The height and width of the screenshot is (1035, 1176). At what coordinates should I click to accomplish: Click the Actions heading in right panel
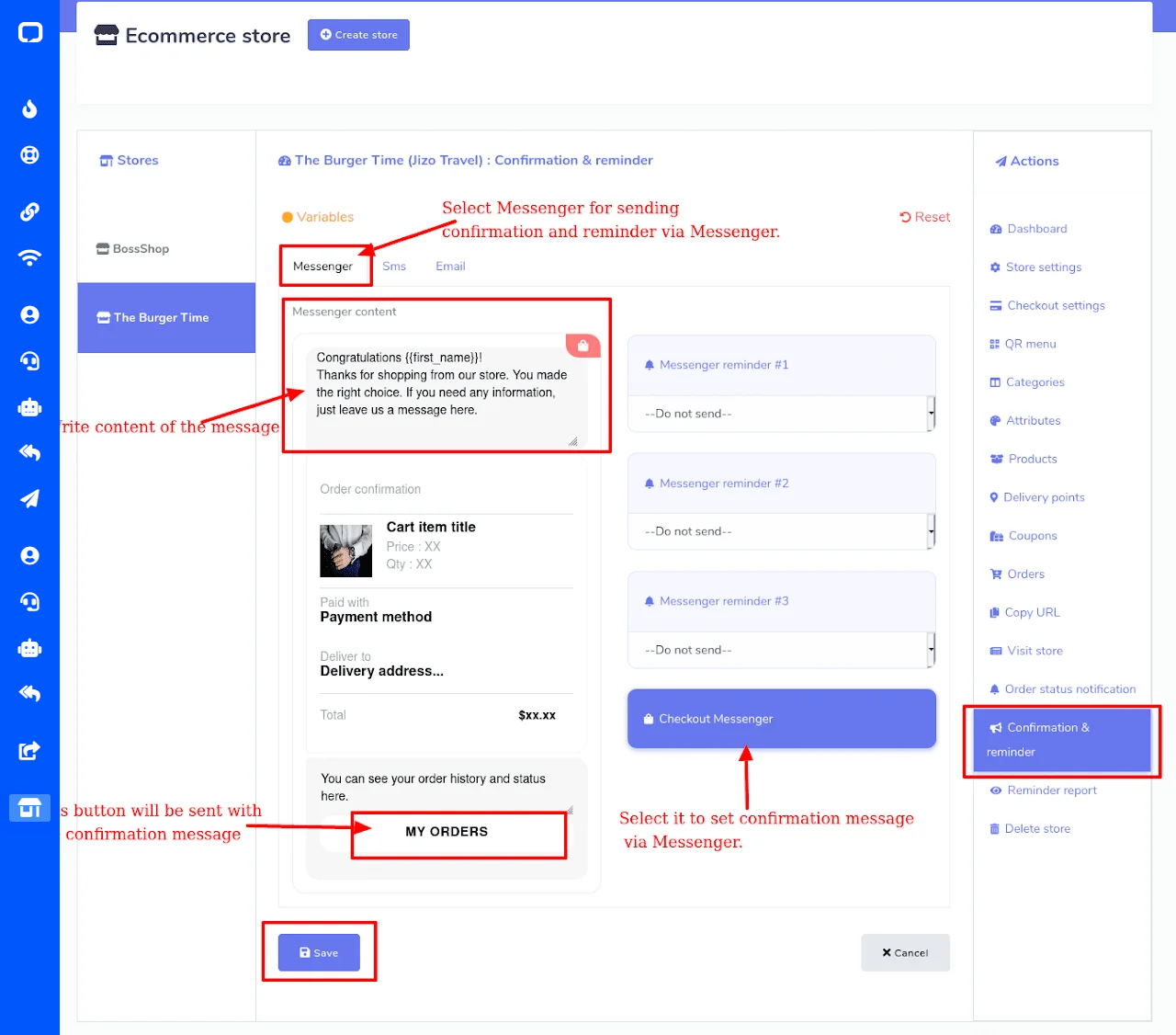point(1027,161)
